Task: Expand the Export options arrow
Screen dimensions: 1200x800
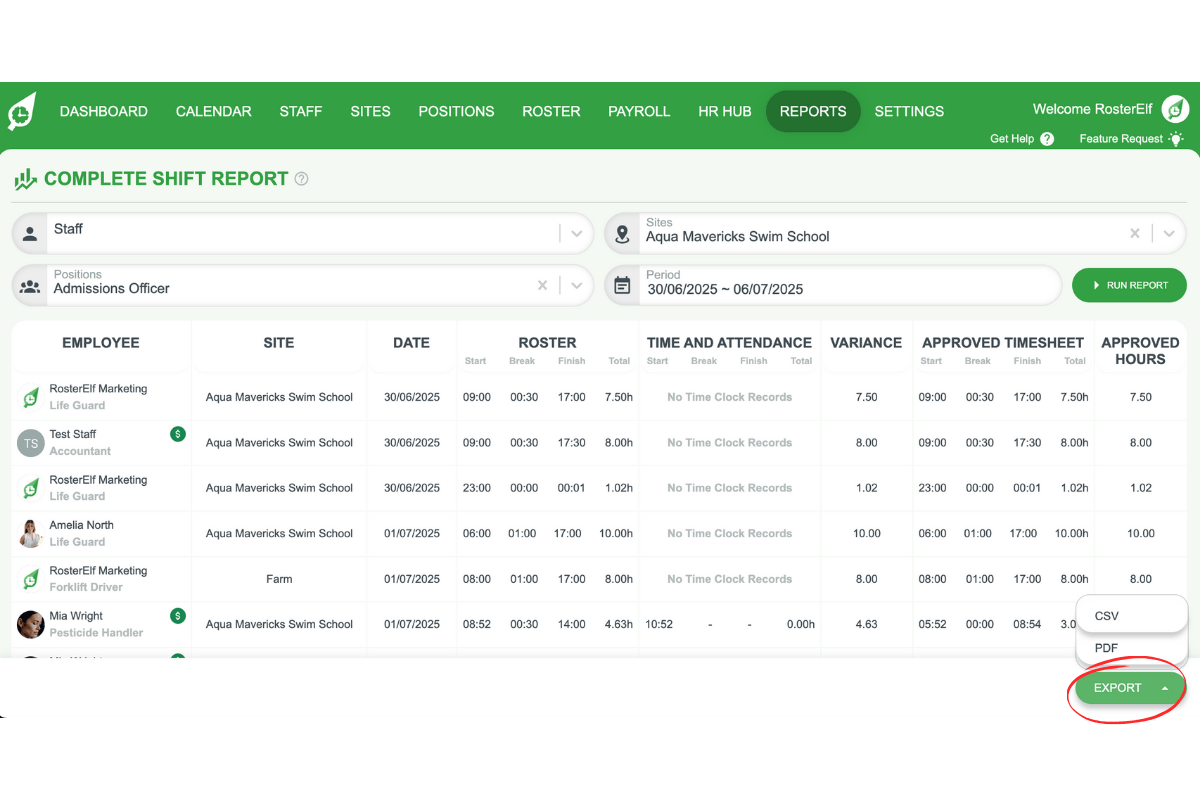Action: [1164, 688]
